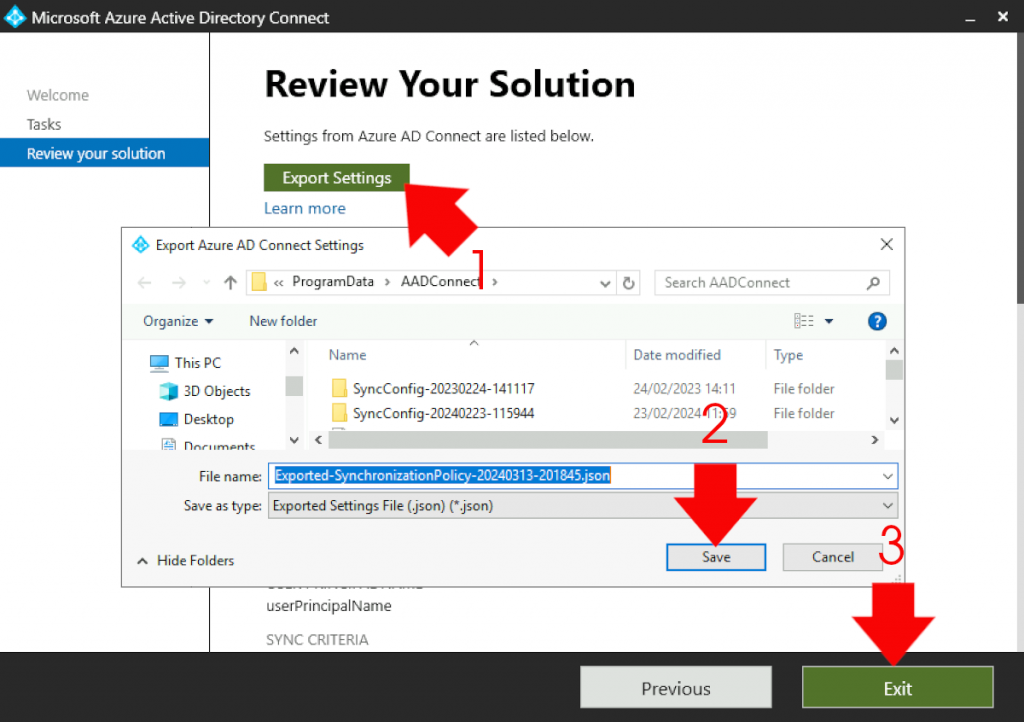Open the Help icon in the Export dialog
The height and width of the screenshot is (722, 1024).
click(x=877, y=321)
